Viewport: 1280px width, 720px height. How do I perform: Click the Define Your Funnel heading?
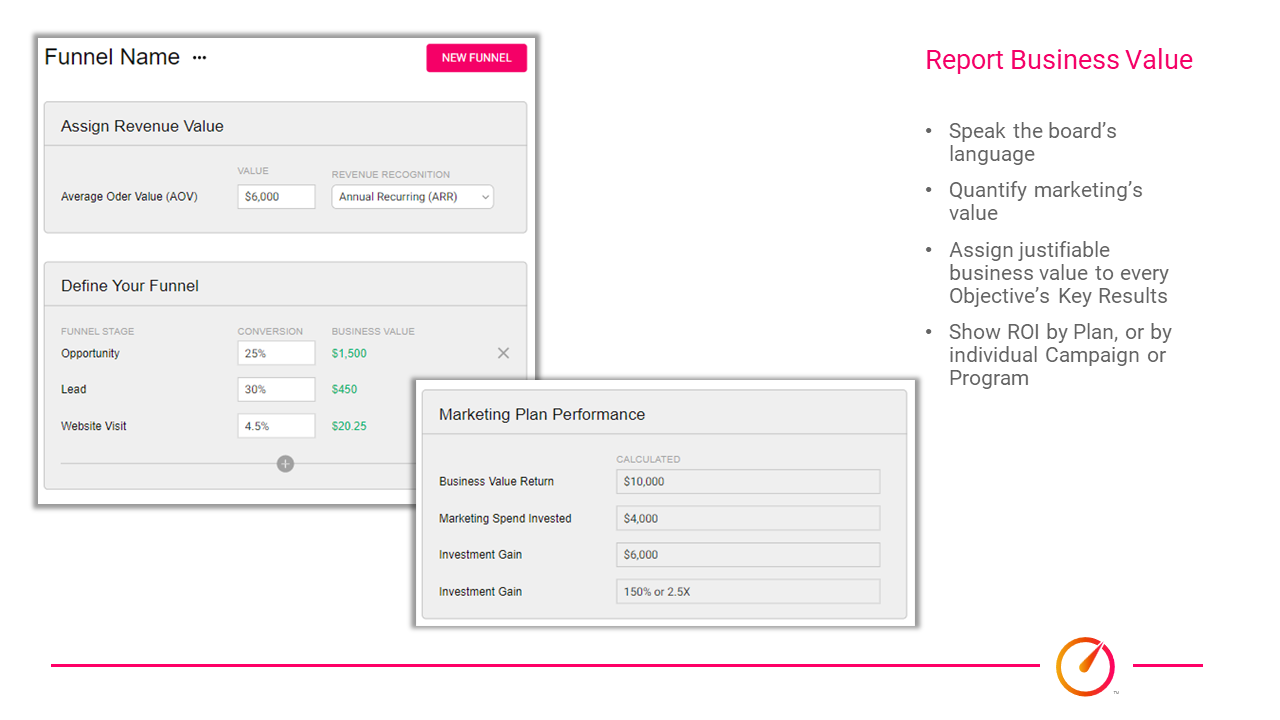click(x=130, y=286)
